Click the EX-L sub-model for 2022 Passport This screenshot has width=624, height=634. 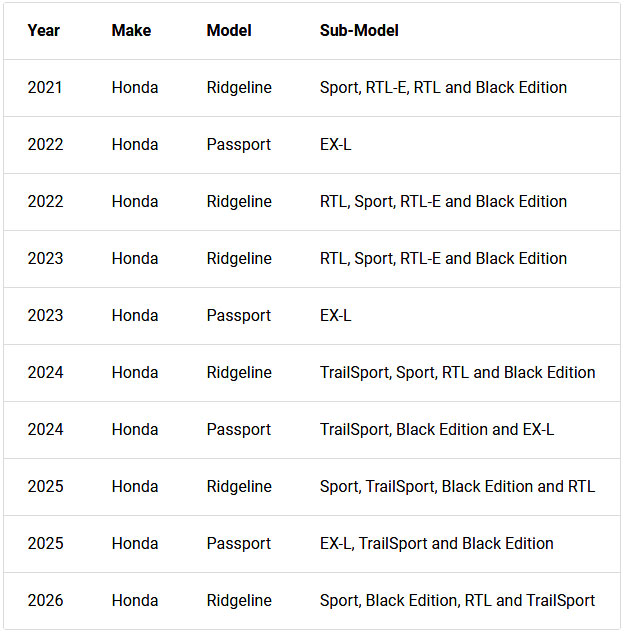pyautogui.click(x=335, y=145)
